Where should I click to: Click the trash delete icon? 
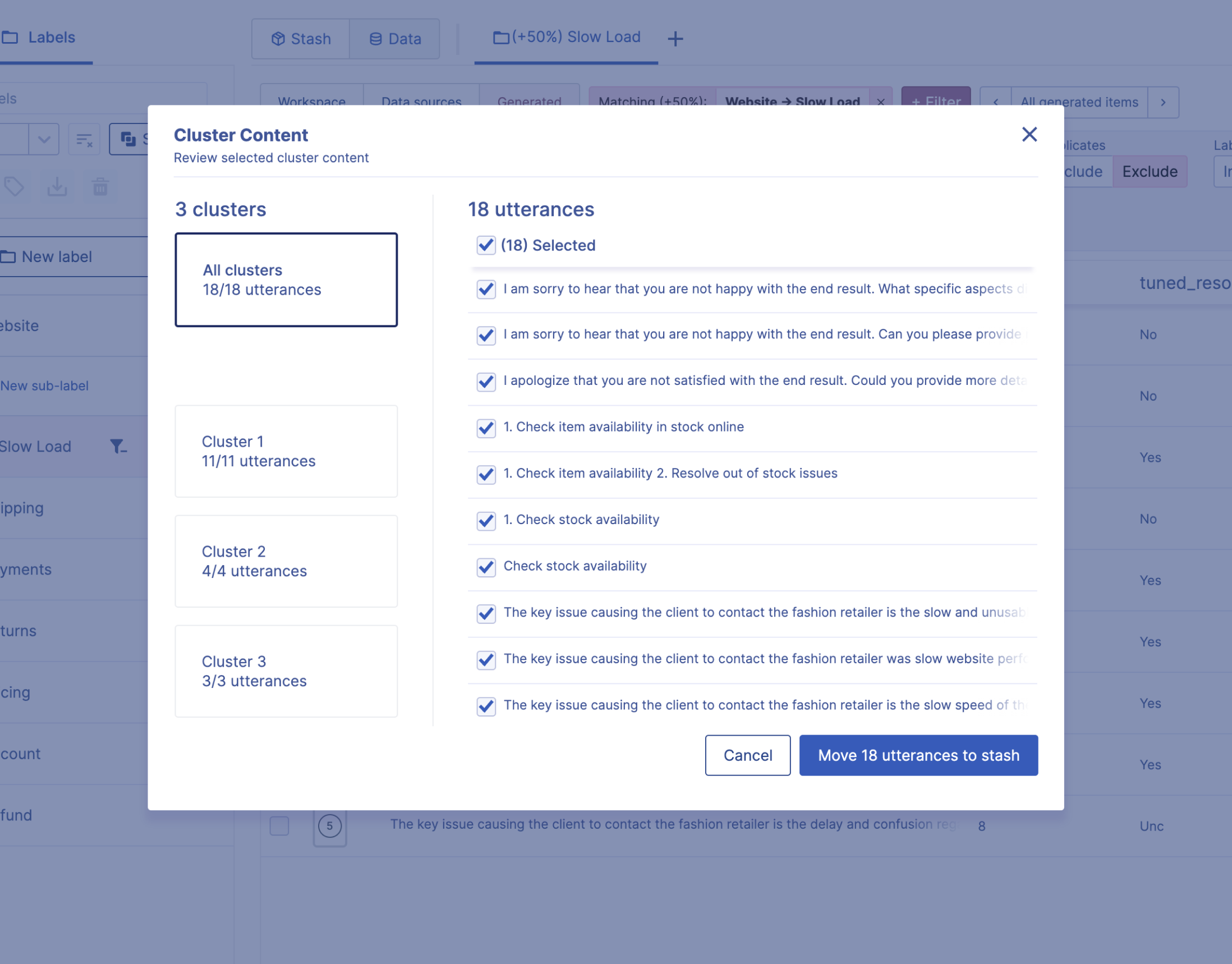click(100, 186)
